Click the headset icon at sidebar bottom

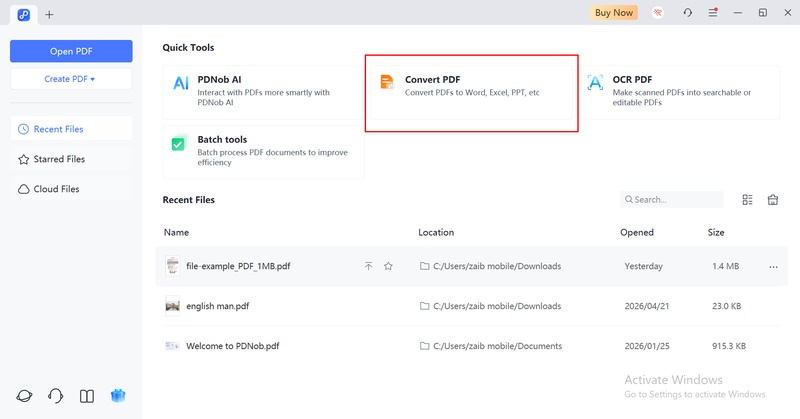[x=55, y=396]
